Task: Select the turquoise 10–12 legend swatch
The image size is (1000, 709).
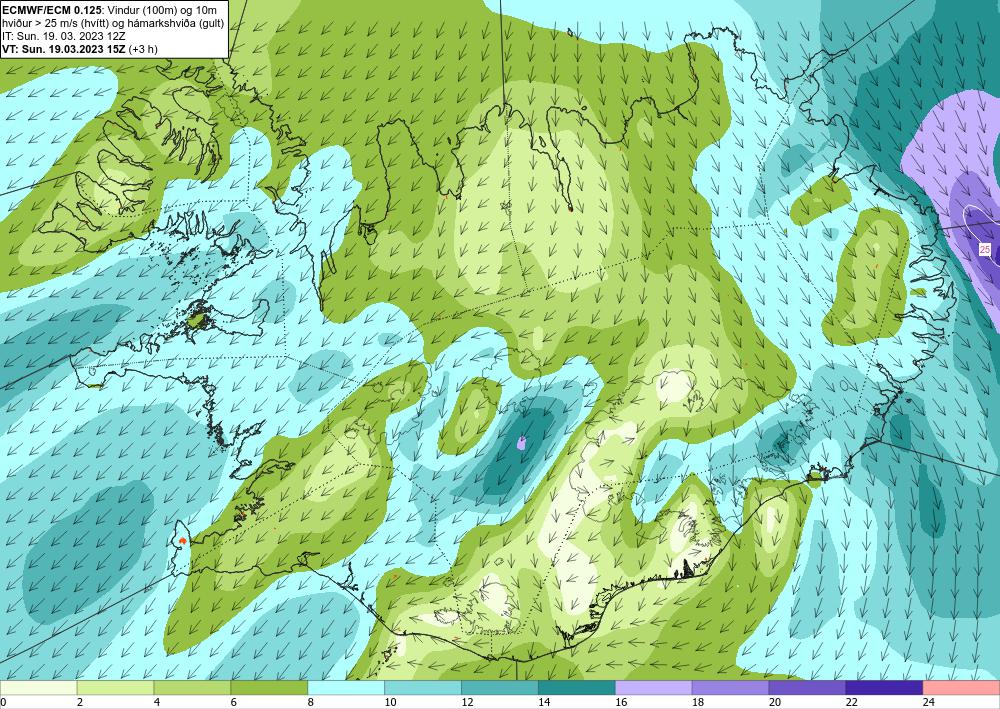Action: point(423,688)
